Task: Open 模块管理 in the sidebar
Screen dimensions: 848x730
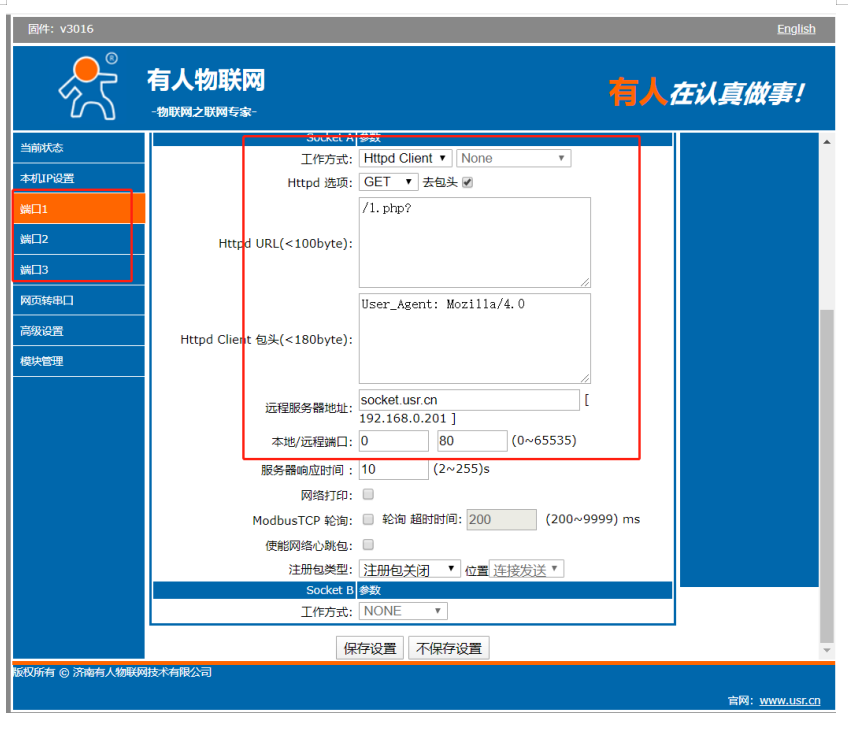Action: coord(78,361)
